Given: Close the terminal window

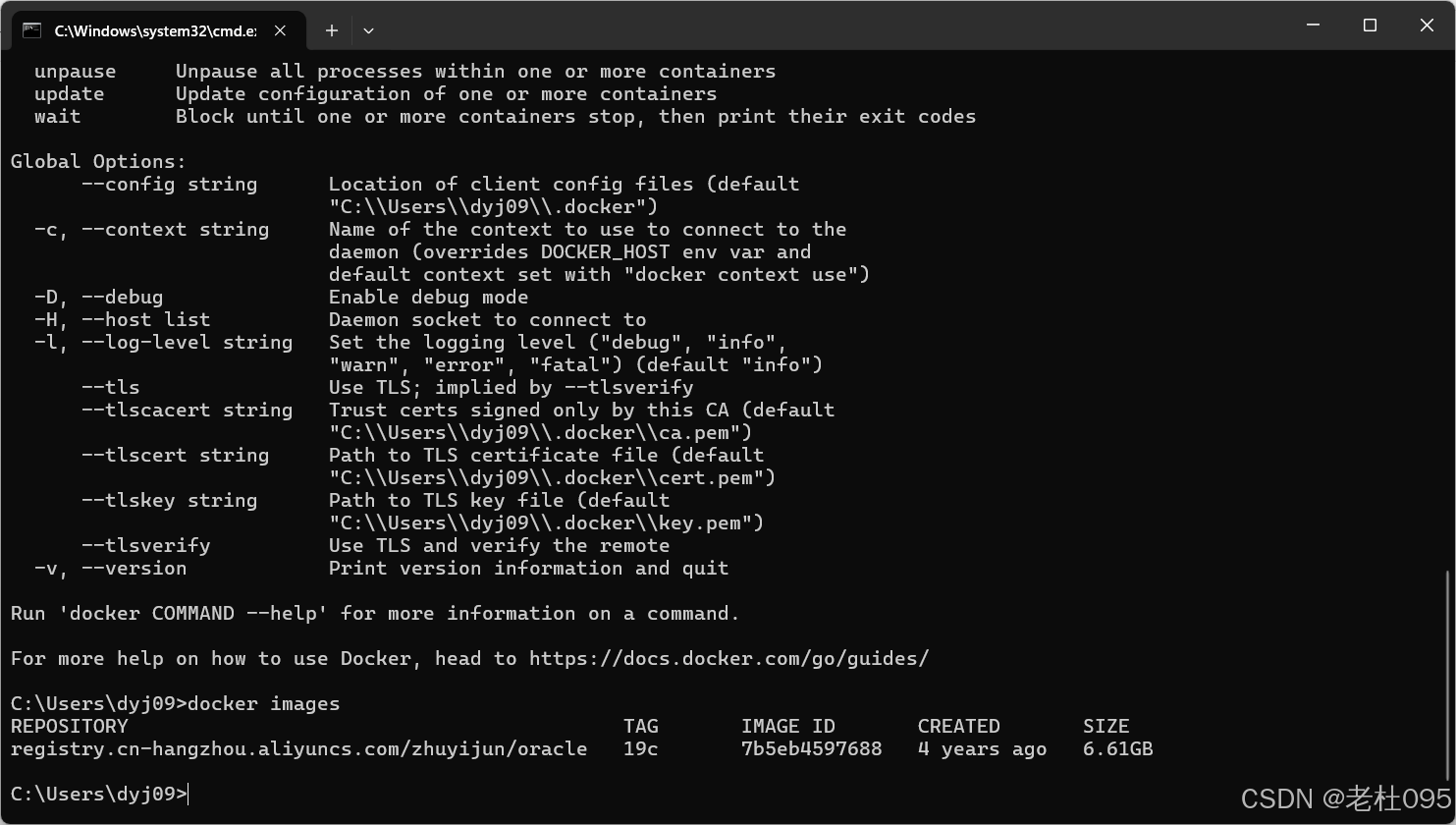Looking at the screenshot, I should point(1428,26).
